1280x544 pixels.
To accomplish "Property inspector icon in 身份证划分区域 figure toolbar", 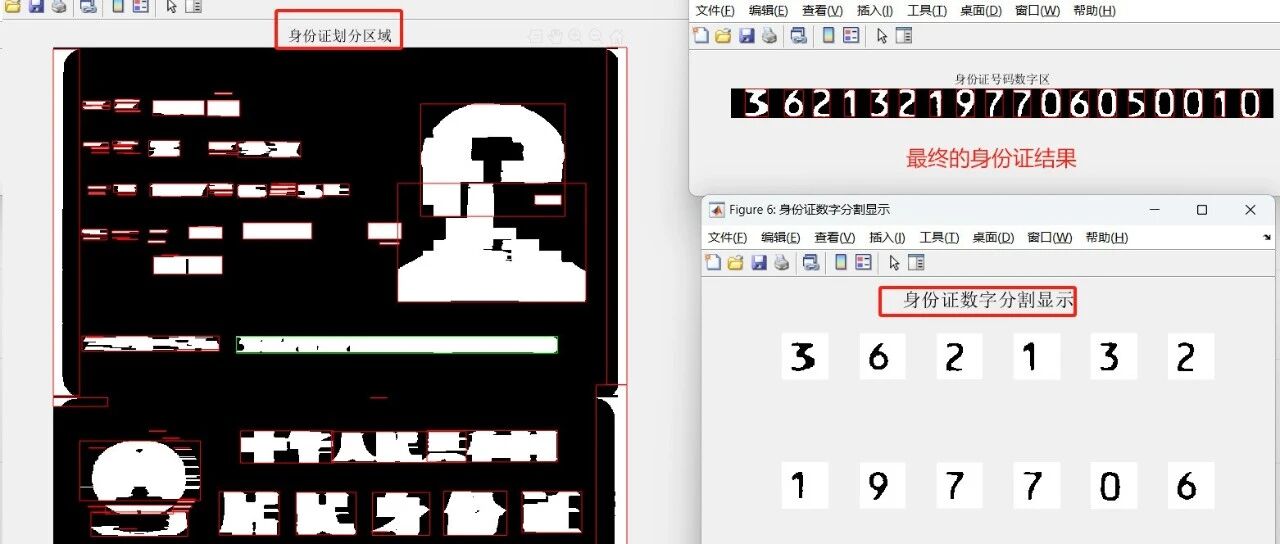I will 193,6.
